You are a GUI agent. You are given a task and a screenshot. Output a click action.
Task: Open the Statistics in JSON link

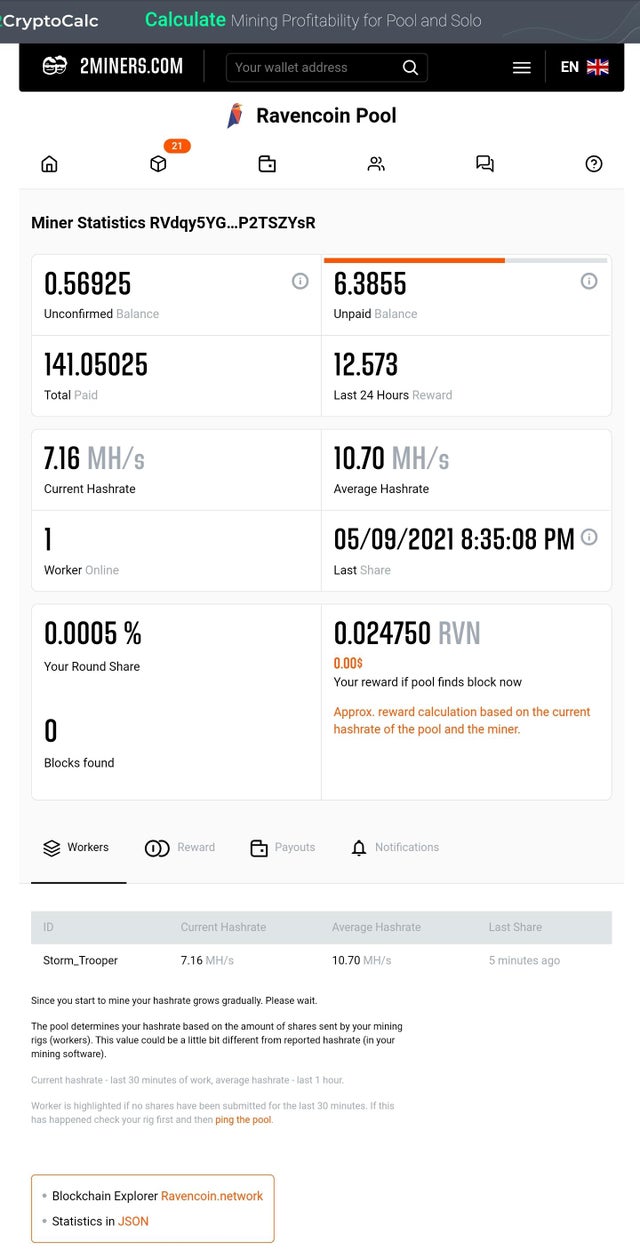coord(133,1221)
